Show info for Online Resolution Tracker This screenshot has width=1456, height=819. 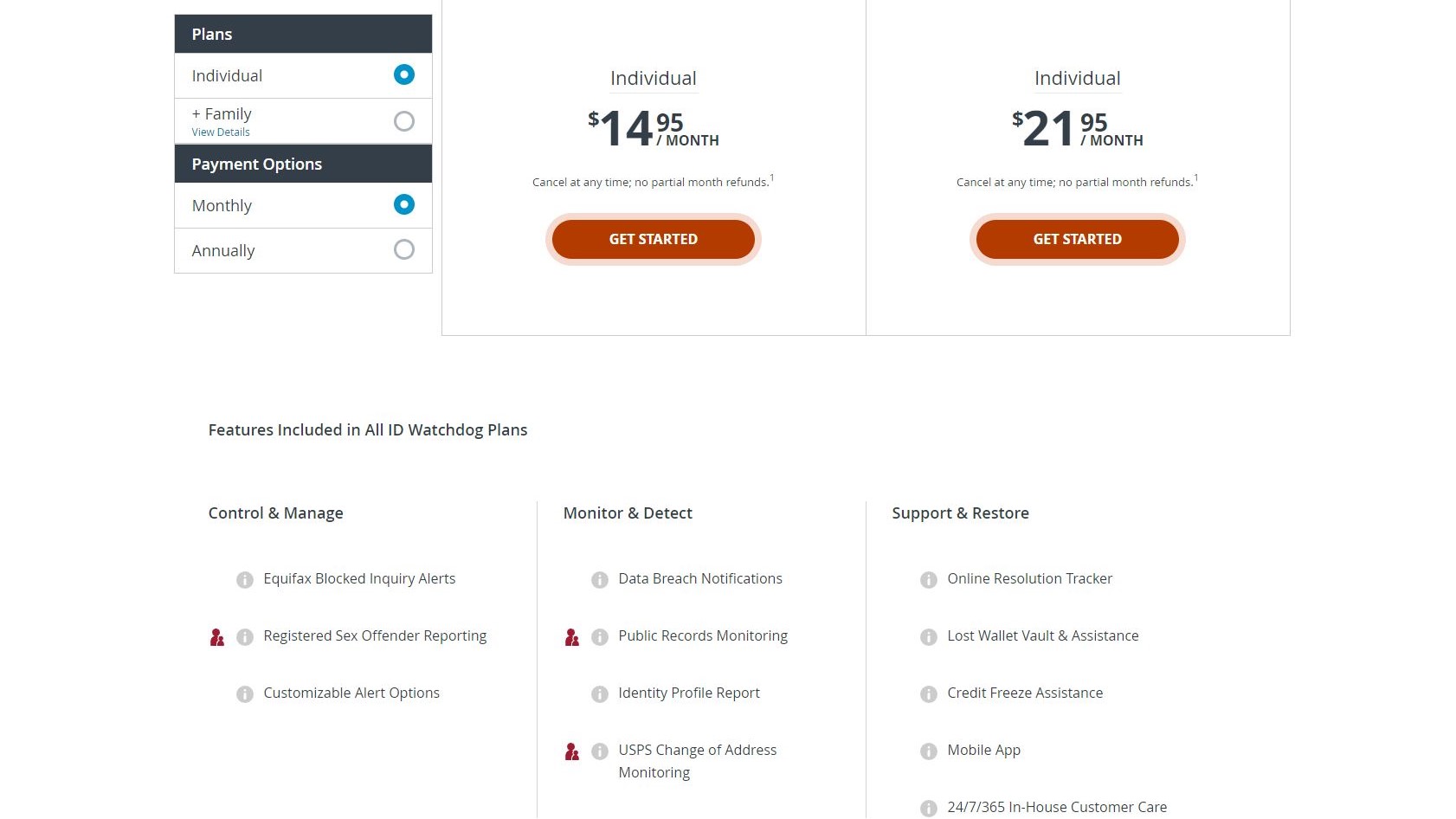(x=929, y=580)
